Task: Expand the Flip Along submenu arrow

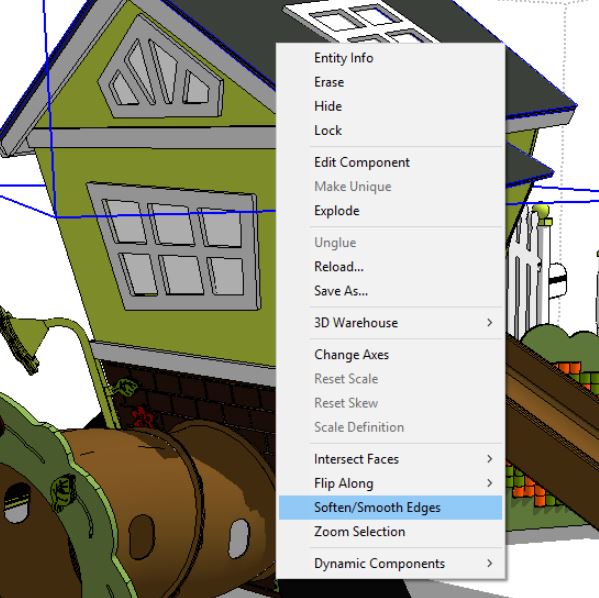Action: coord(490,483)
